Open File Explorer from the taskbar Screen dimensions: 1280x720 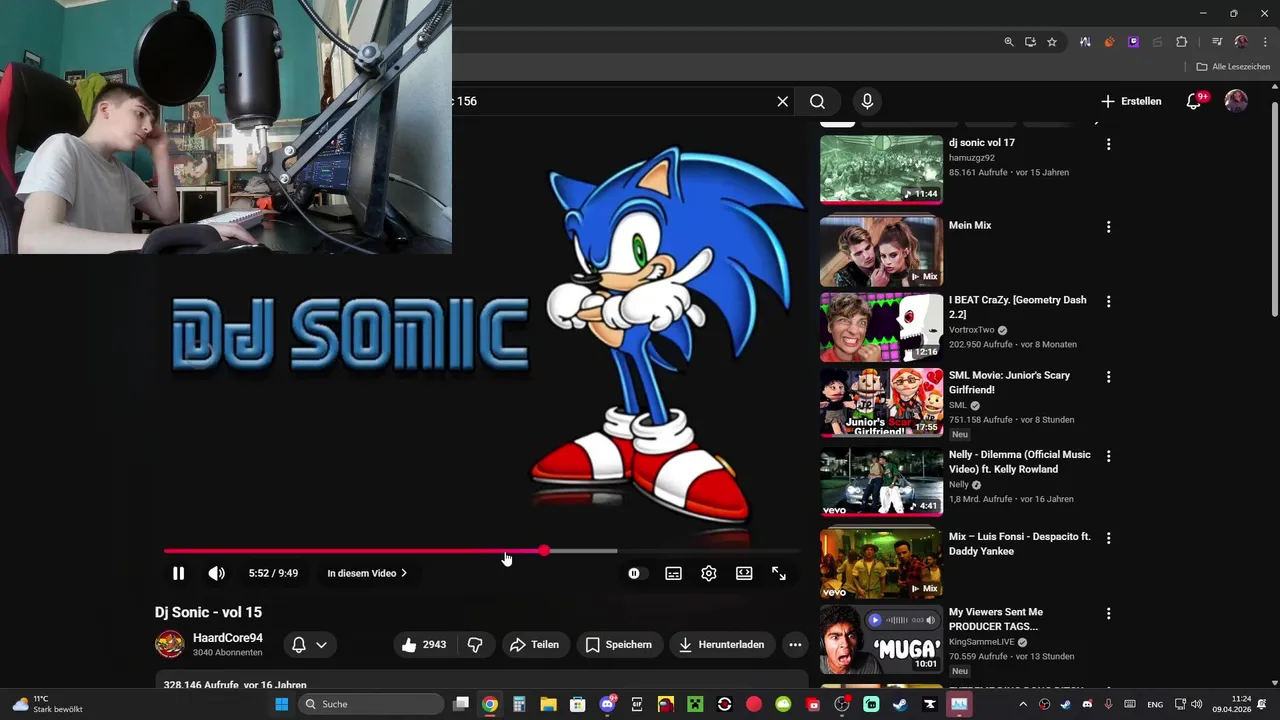[x=548, y=704]
